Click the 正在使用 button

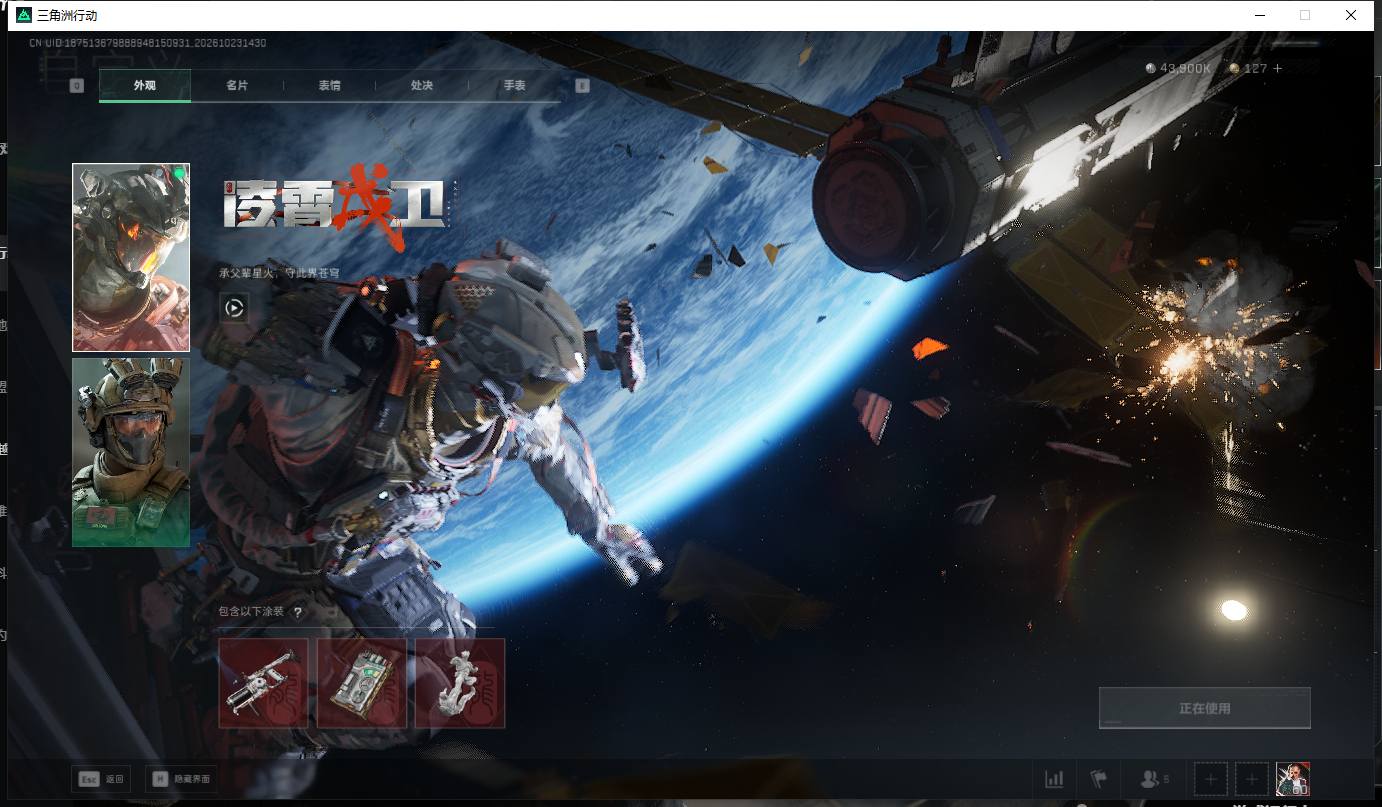point(1204,708)
